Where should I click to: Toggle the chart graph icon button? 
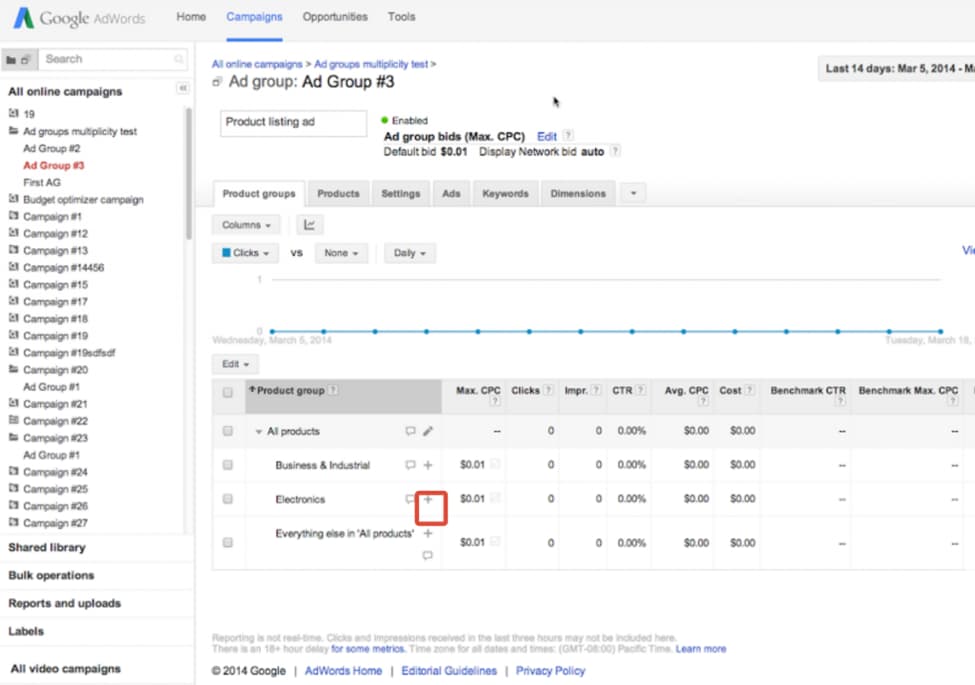tap(309, 225)
